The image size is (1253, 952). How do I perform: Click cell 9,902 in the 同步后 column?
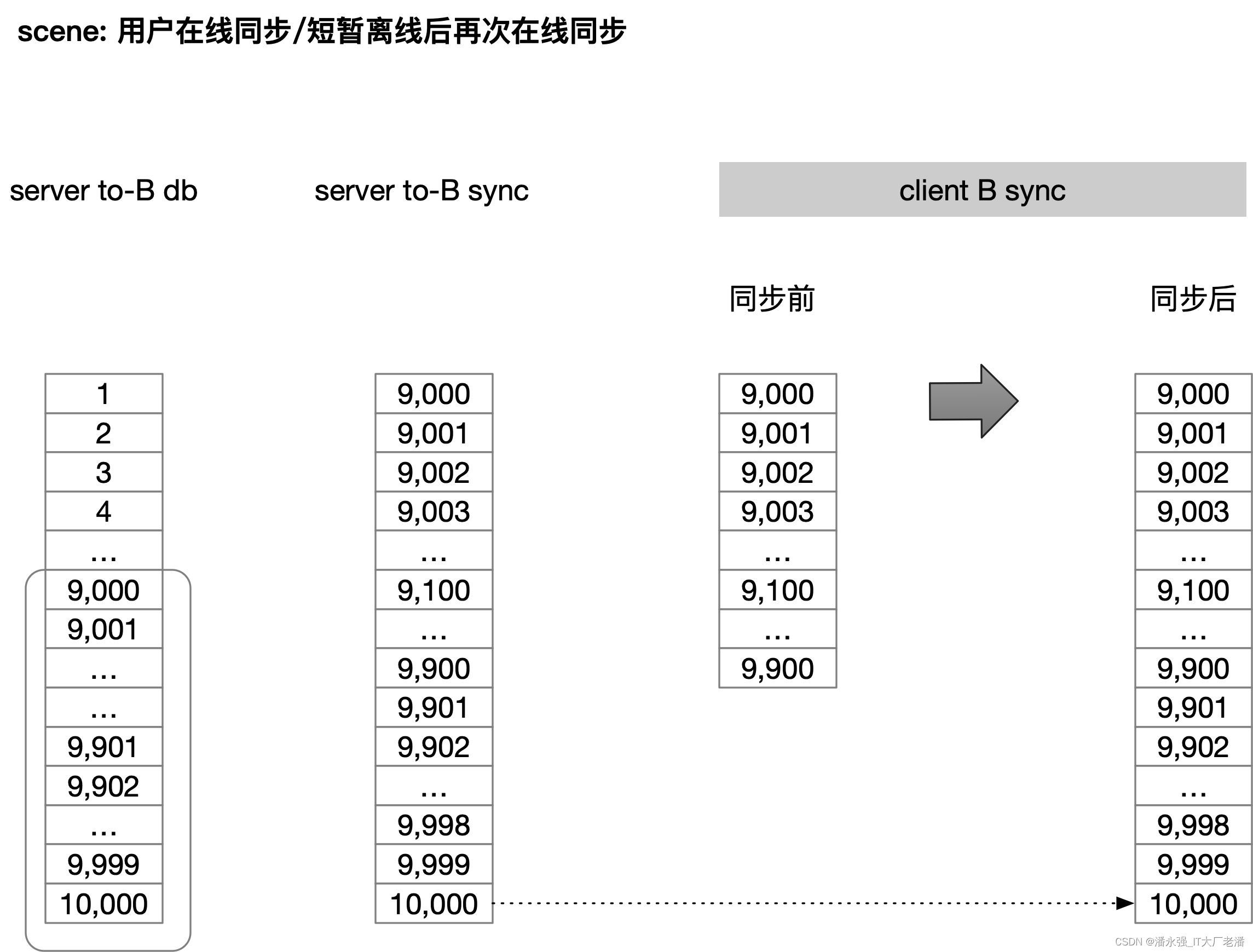point(1193,746)
